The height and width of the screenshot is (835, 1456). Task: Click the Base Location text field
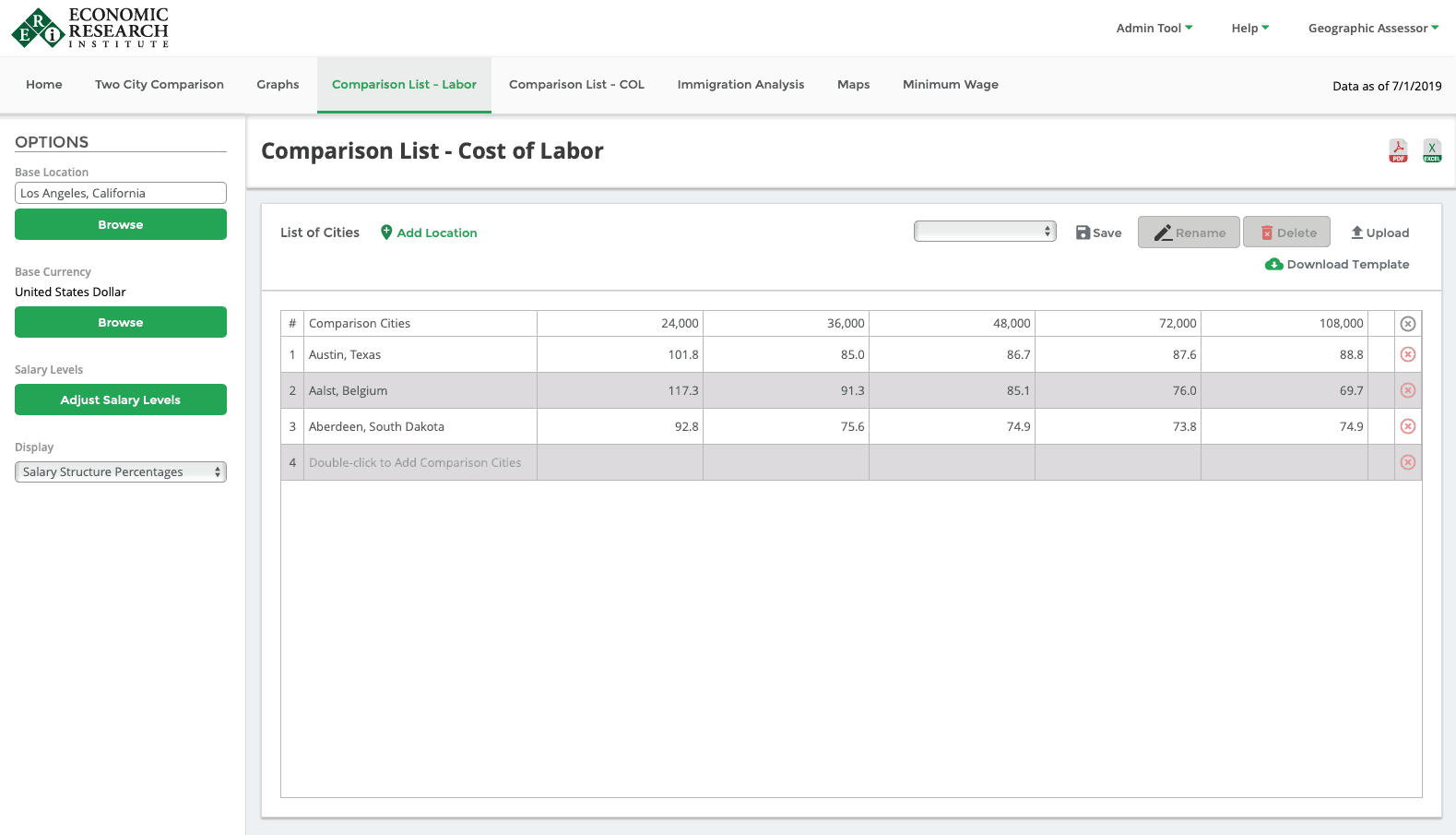pyautogui.click(x=121, y=193)
